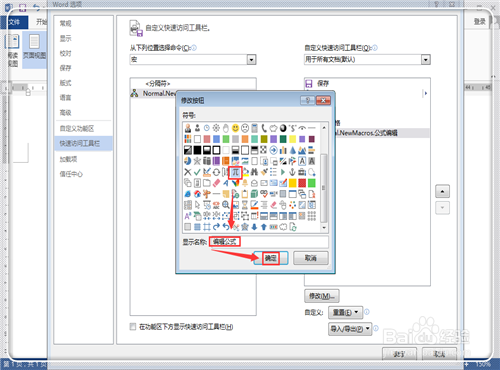Pick the house home symbol
The width and height of the screenshot is (500, 370).
[197, 194]
